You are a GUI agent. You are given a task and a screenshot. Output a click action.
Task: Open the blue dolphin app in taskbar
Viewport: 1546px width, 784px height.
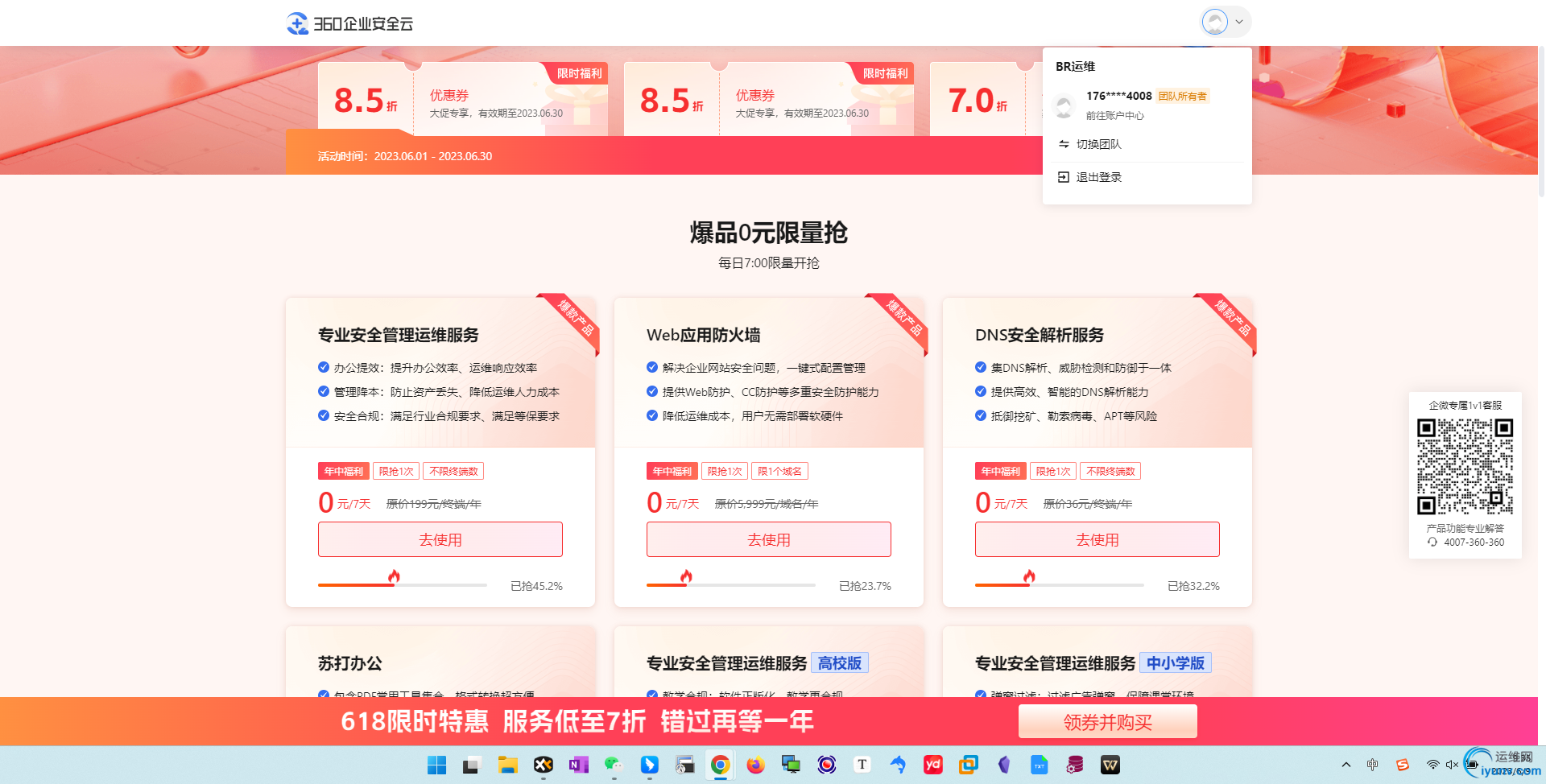[x=897, y=765]
